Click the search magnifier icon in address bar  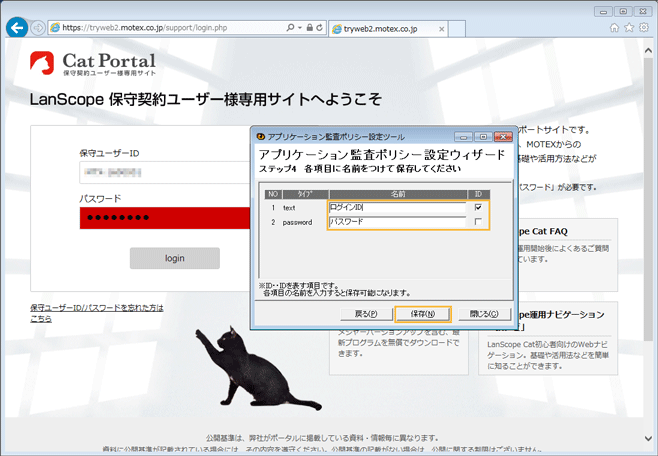[x=290, y=28]
